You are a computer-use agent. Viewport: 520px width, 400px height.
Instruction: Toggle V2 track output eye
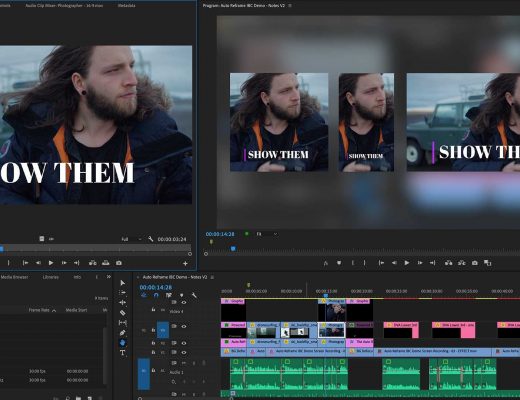click(184, 343)
